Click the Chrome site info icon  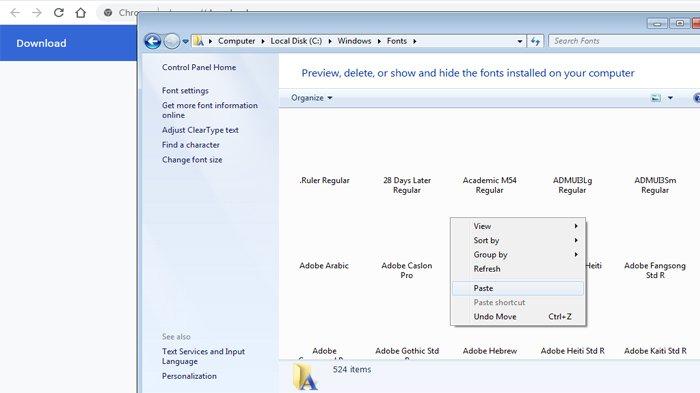pos(108,13)
